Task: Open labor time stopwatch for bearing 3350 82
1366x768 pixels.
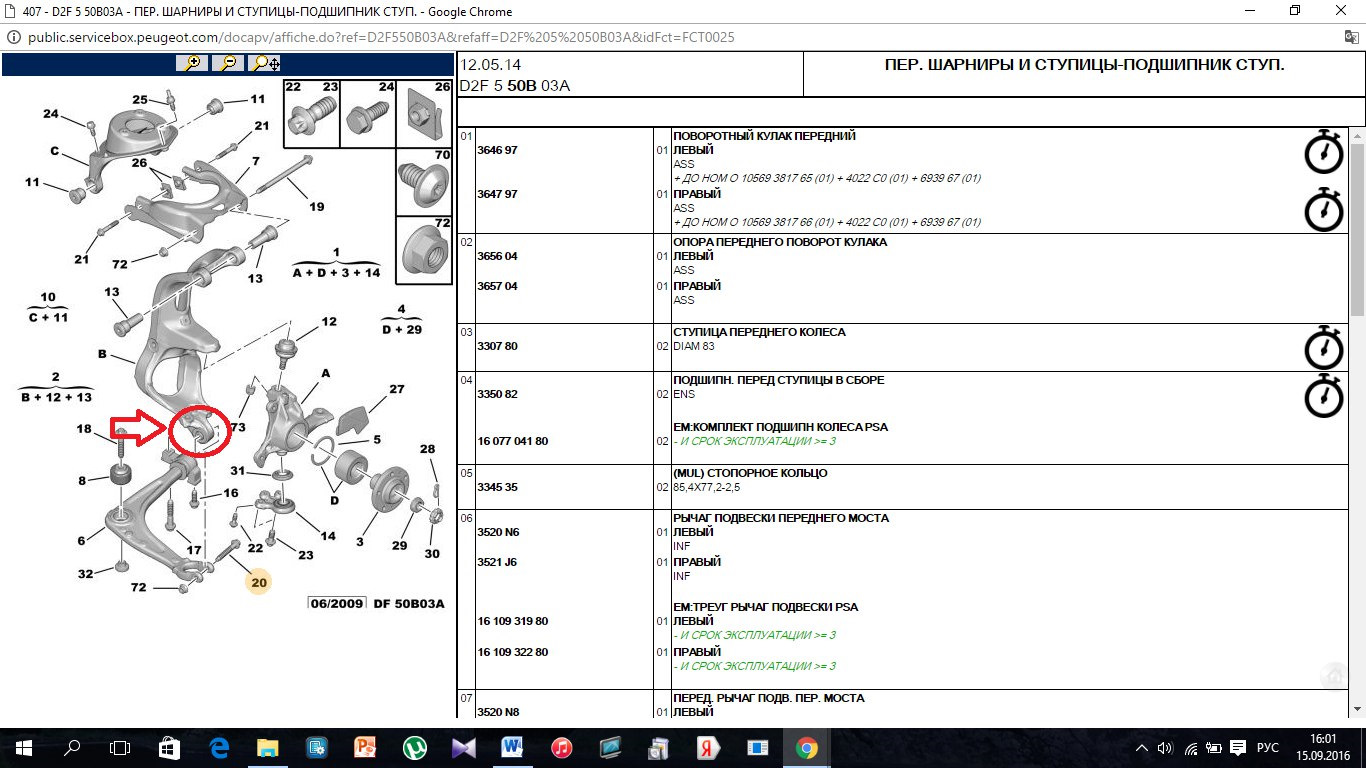Action: pos(1324,395)
